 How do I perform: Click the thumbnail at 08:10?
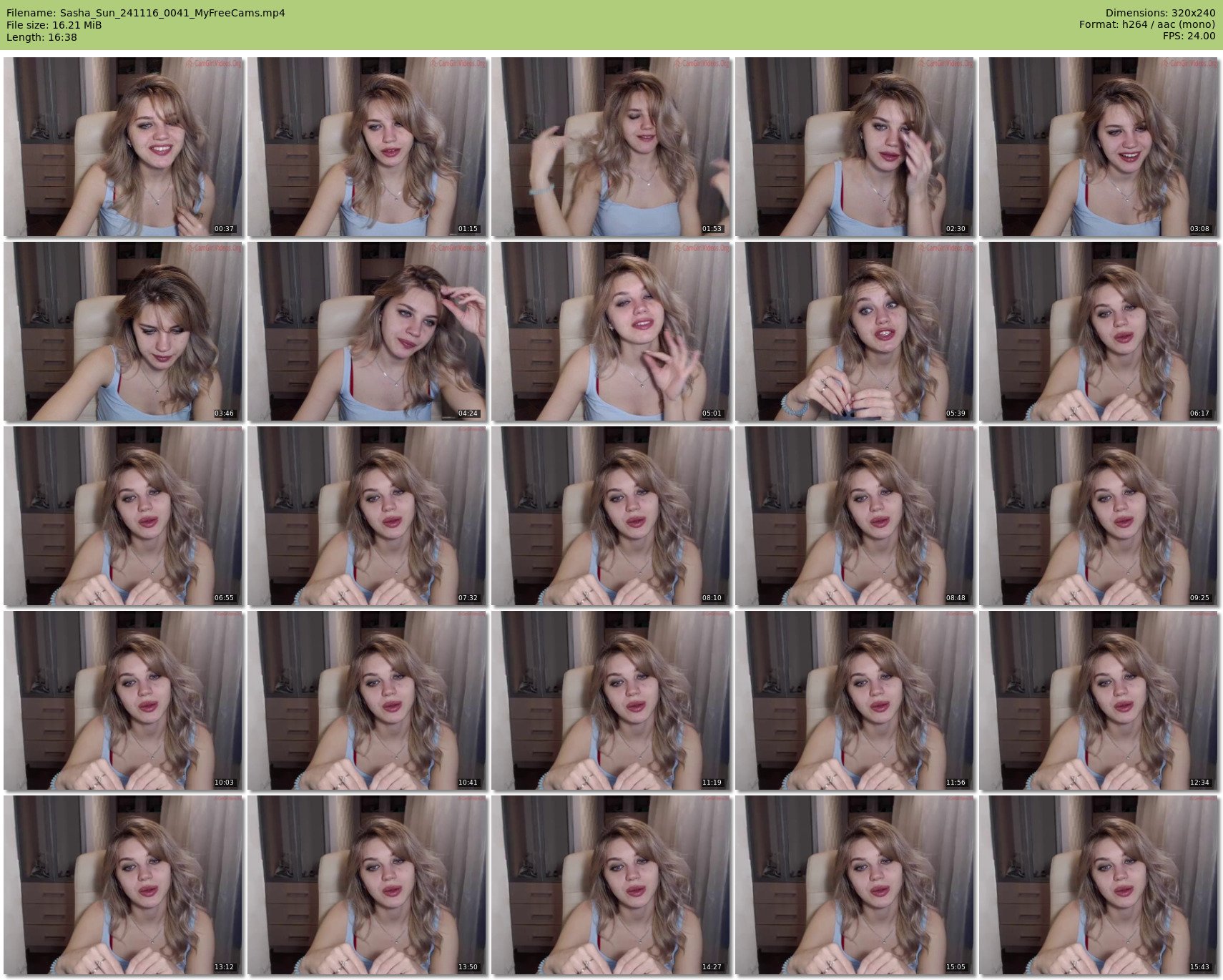point(611,516)
